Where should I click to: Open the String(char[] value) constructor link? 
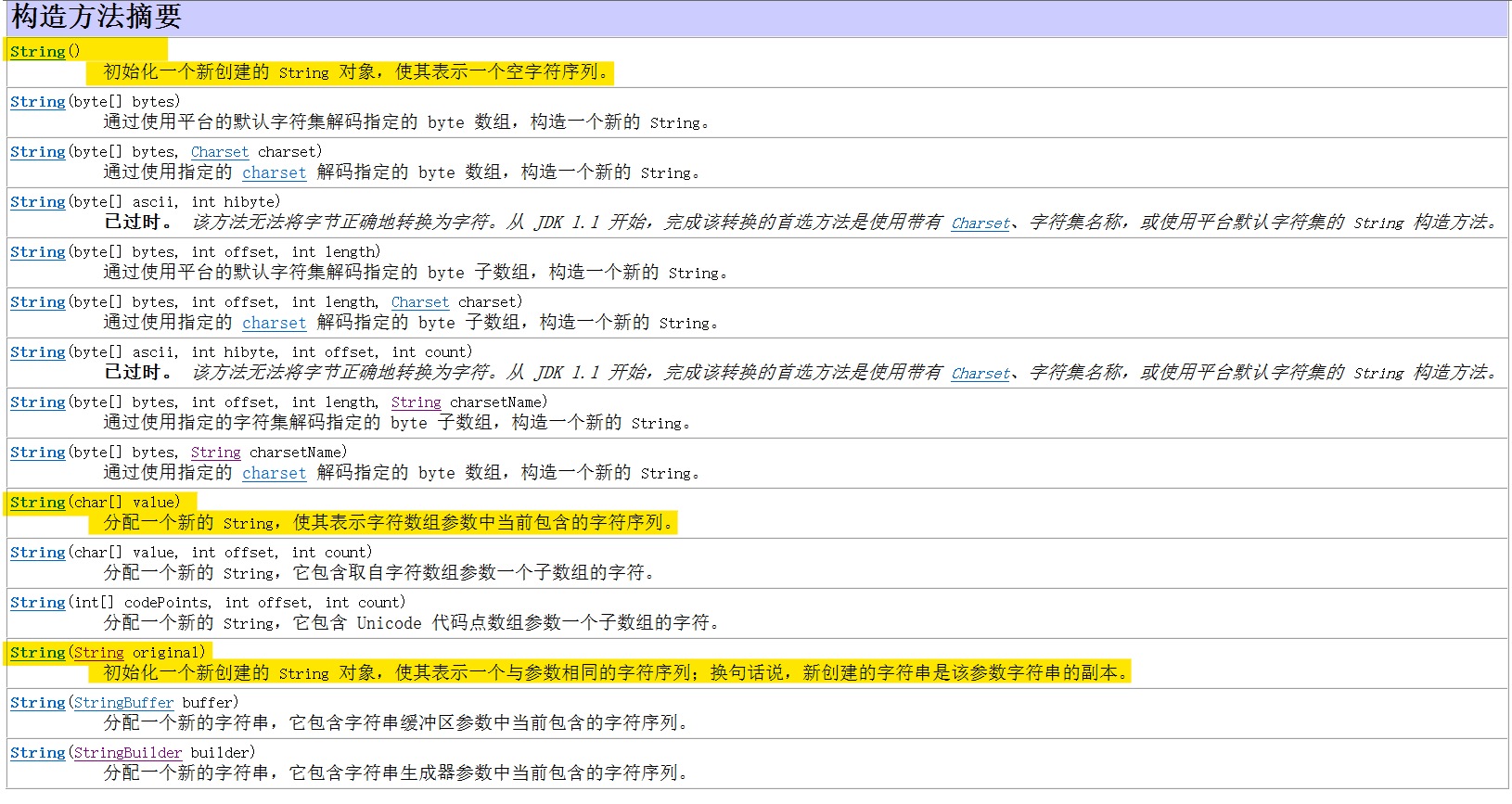point(38,503)
